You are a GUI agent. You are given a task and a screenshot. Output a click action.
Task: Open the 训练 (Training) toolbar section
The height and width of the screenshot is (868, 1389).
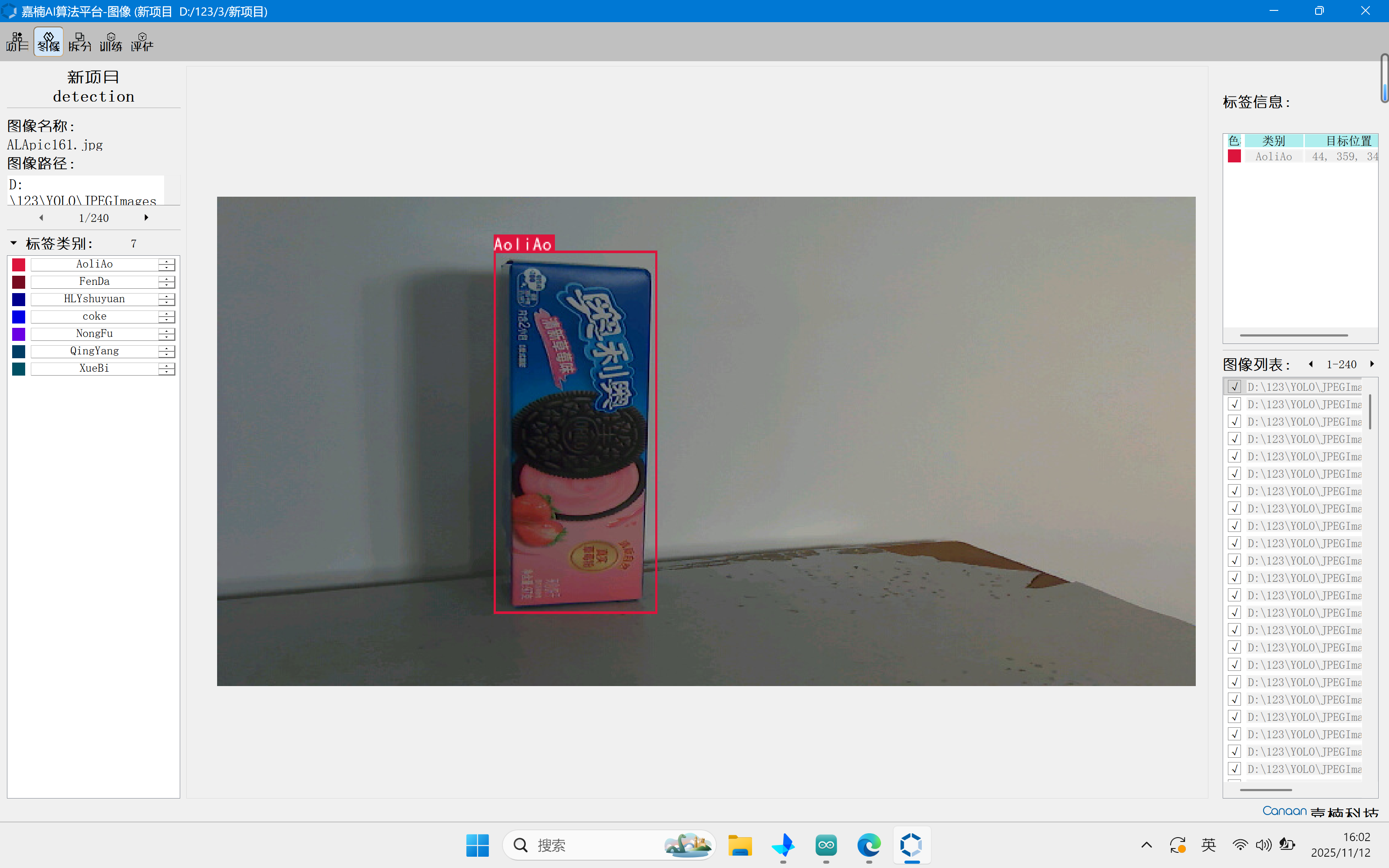point(111,42)
